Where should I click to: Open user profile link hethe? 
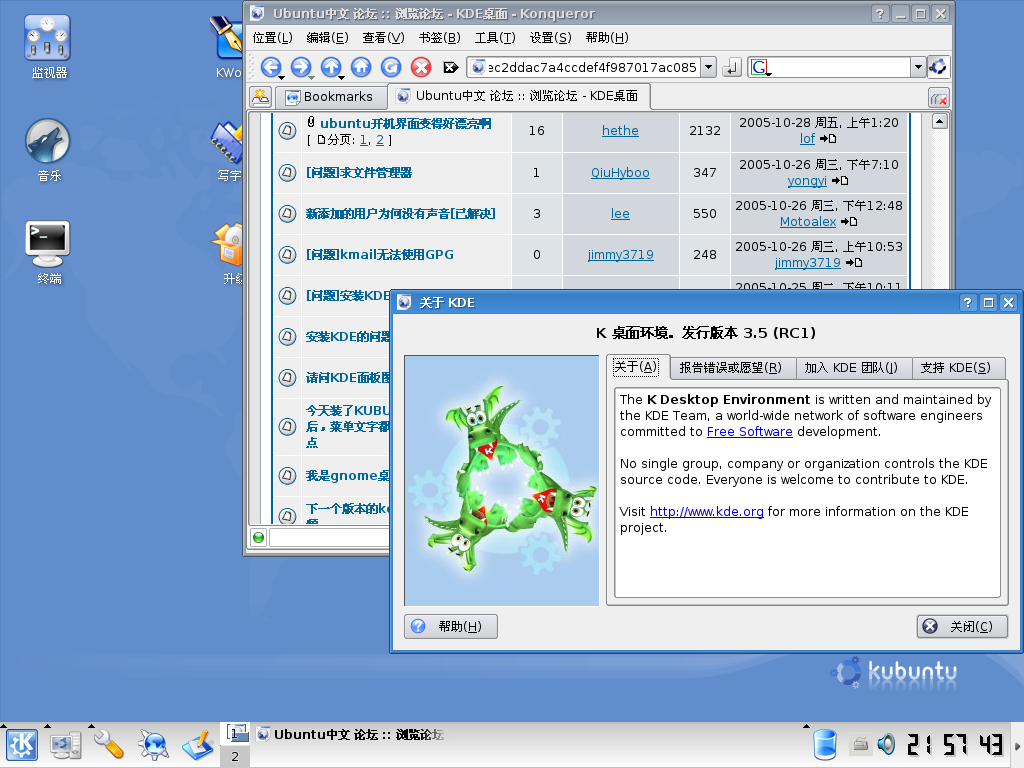tap(620, 131)
